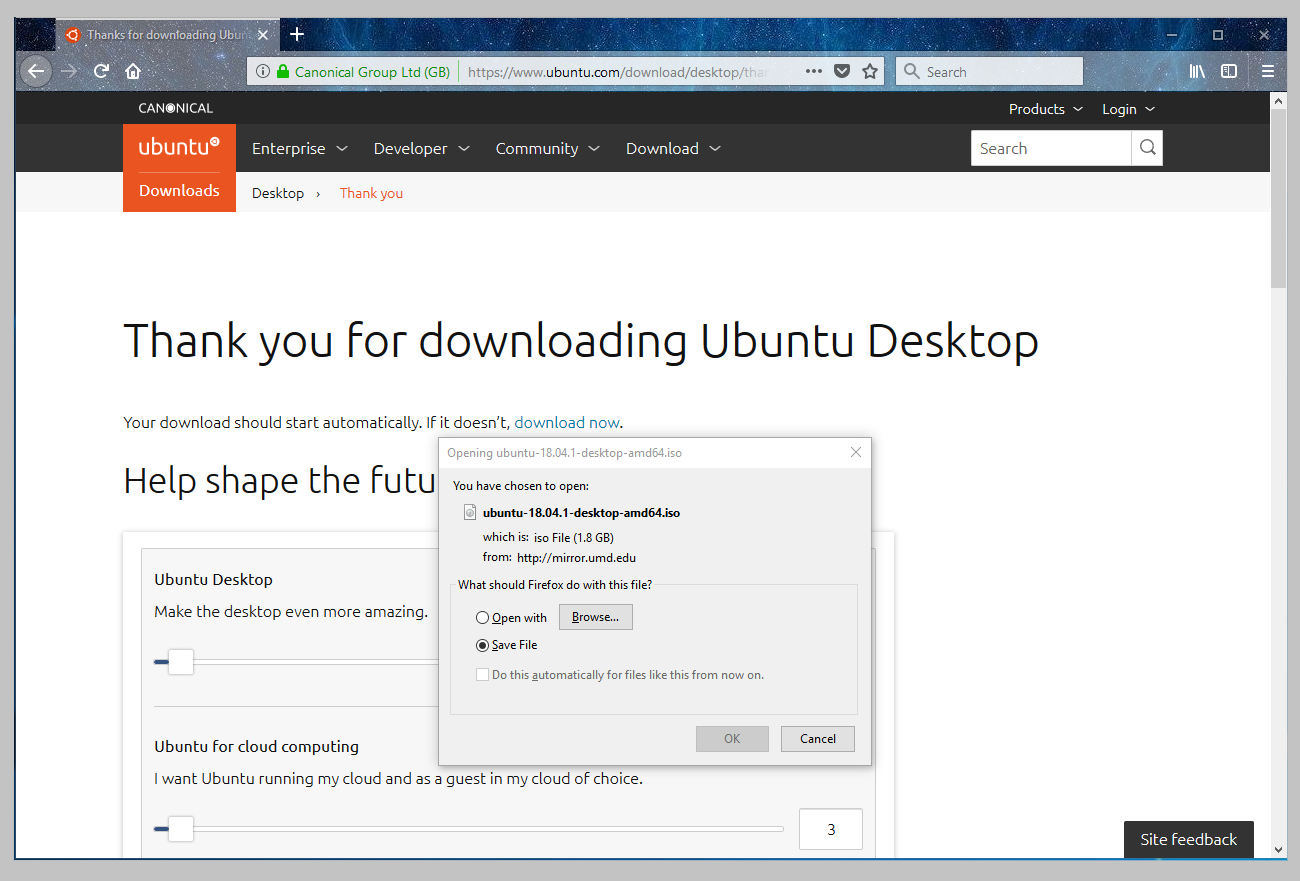Click the Downloads section tab
The height and width of the screenshot is (881, 1300).
tap(179, 191)
